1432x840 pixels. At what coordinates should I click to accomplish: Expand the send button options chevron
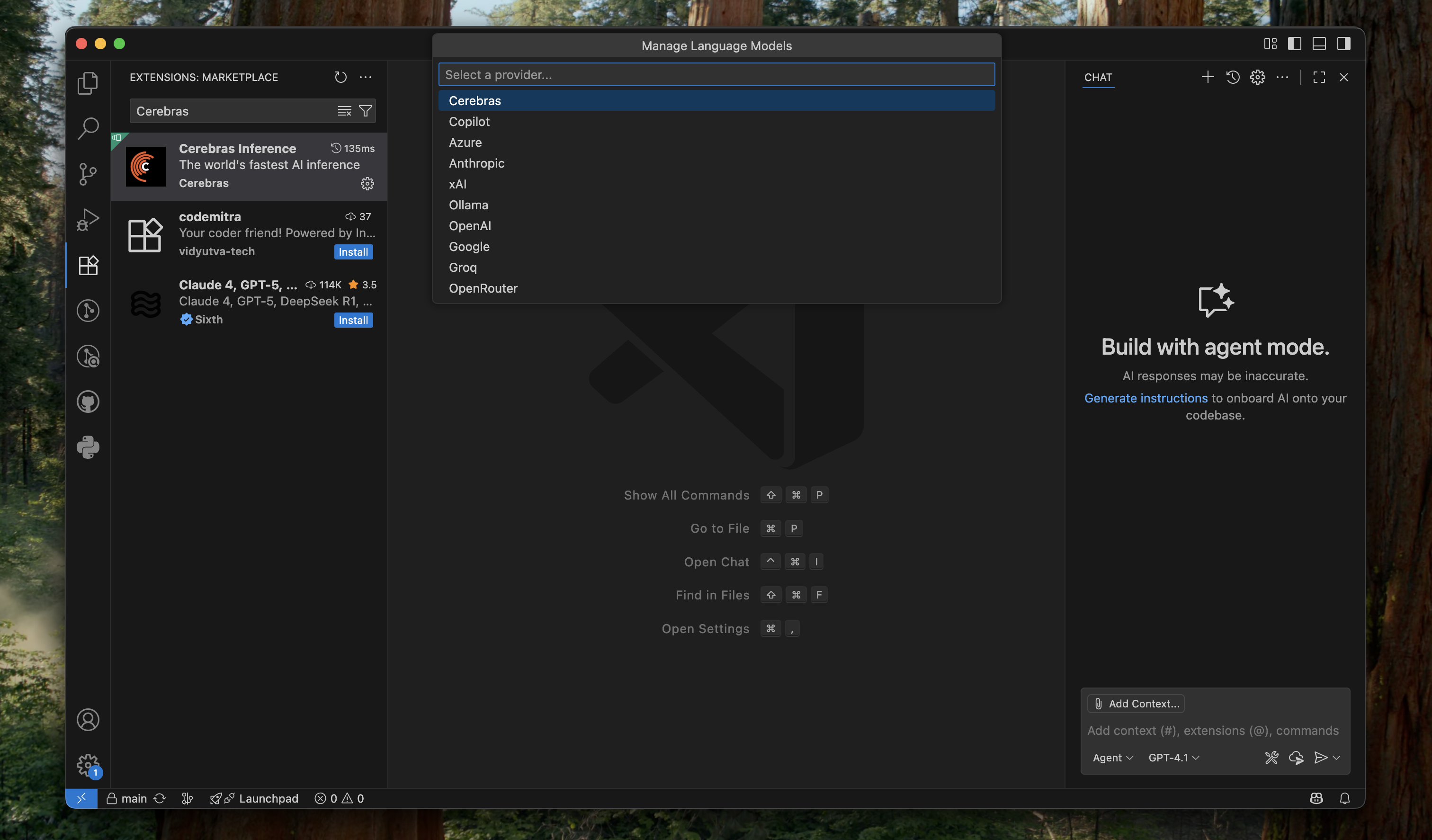pyautogui.click(x=1336, y=758)
